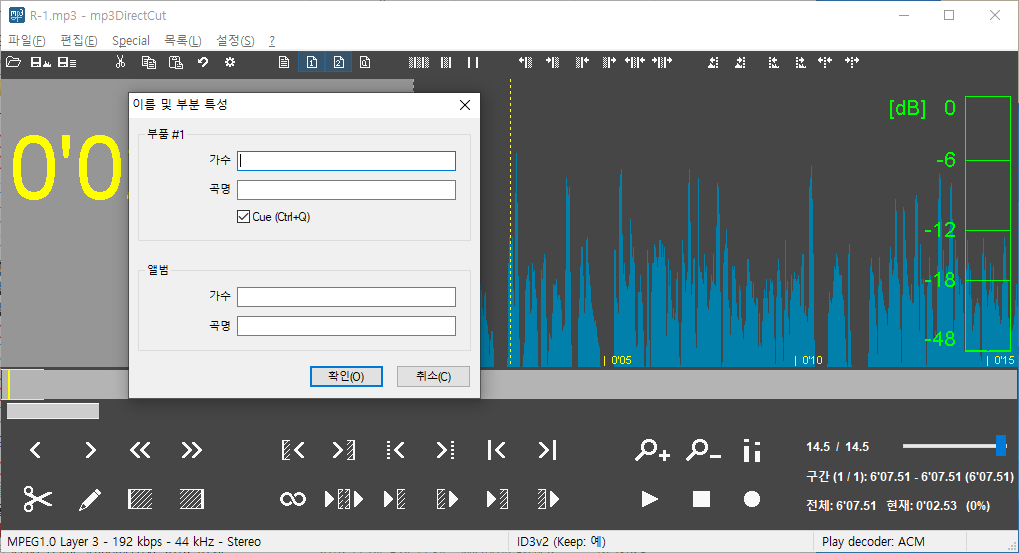Click the gear icon in the top toolbar
Viewport: 1019px width, 553px height.
pos(230,62)
